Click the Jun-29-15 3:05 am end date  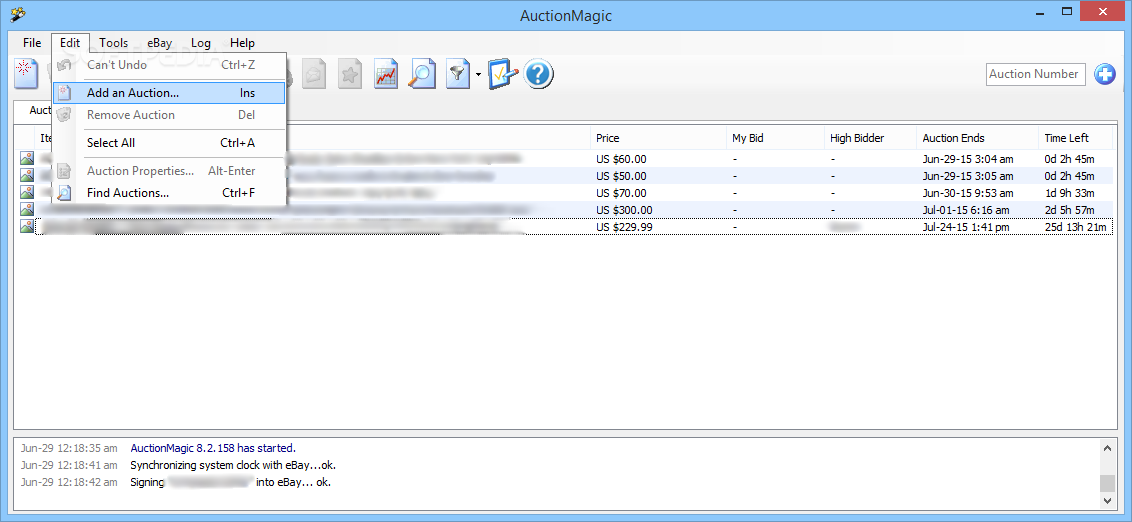click(x=967, y=176)
